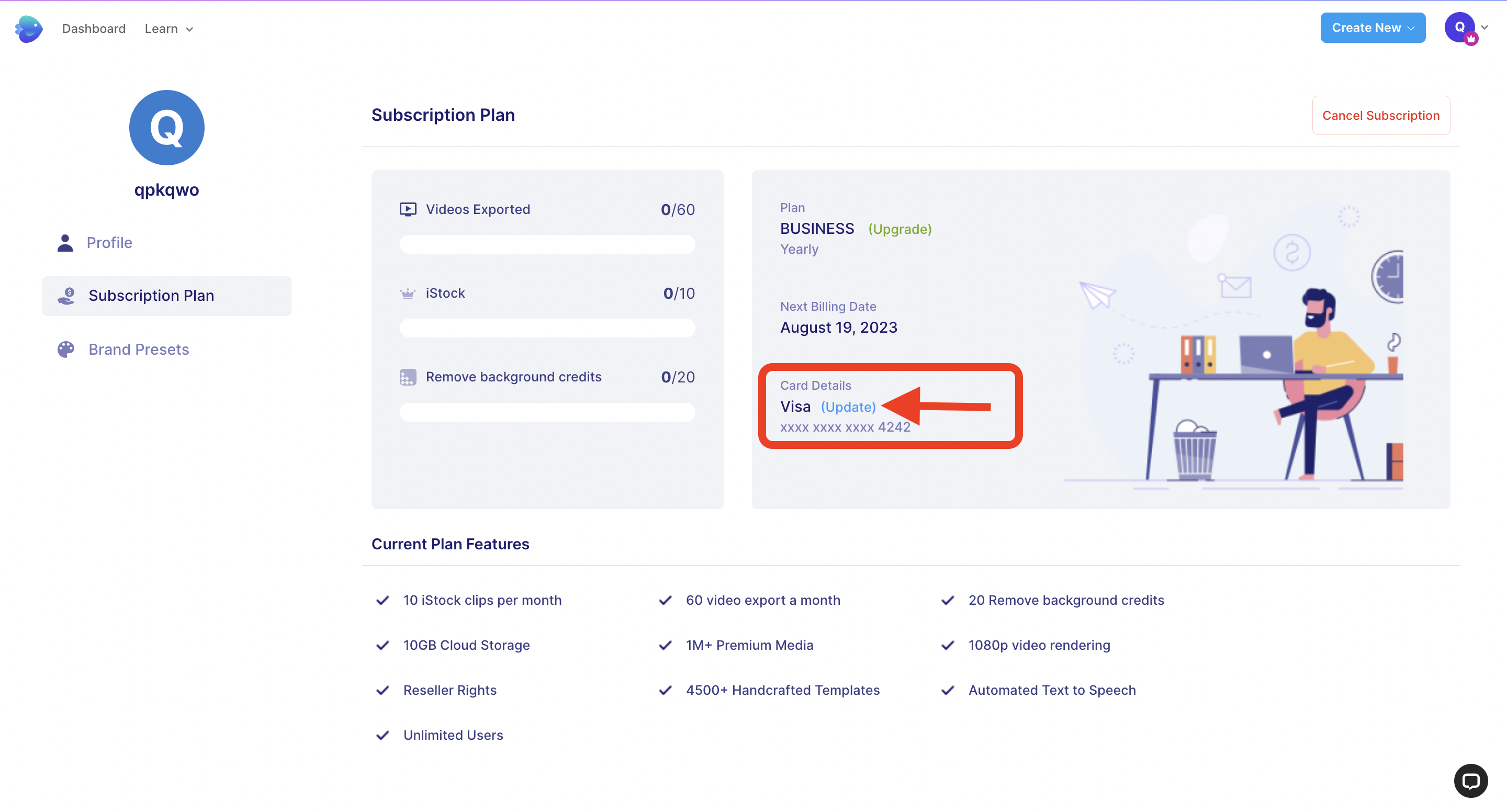The width and height of the screenshot is (1507, 812).
Task: Open the Brand Presets section
Action: point(139,349)
